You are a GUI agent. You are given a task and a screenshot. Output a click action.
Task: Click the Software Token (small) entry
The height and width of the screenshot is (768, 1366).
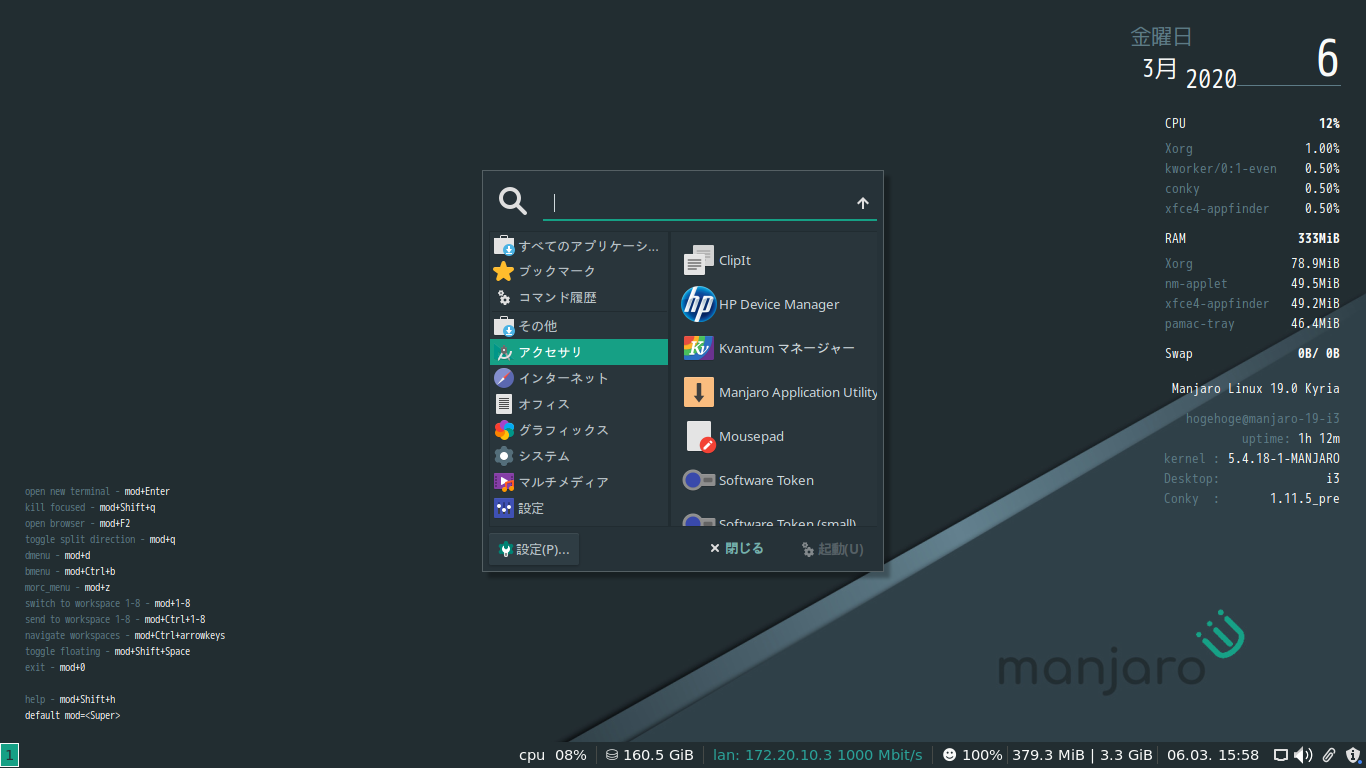pos(775,516)
